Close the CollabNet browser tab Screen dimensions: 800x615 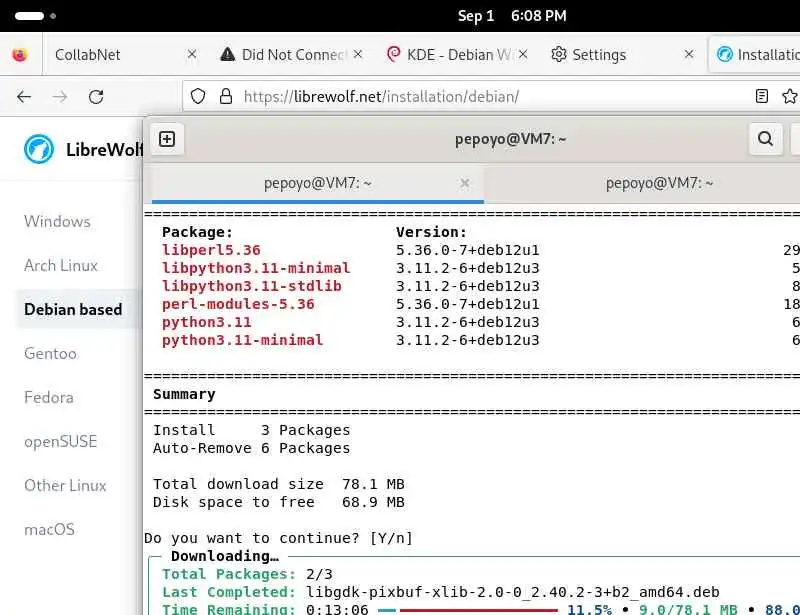point(192,54)
